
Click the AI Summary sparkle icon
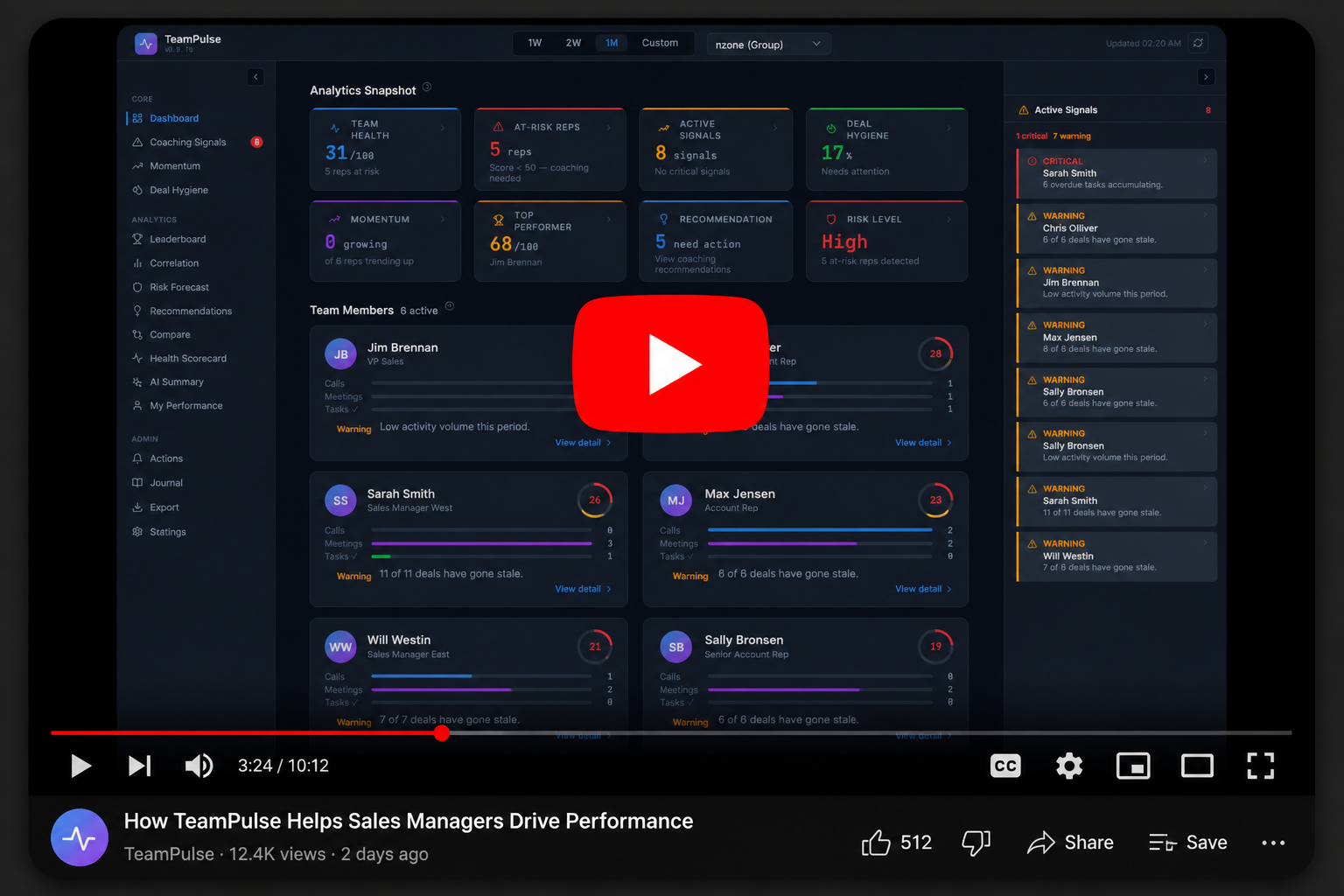137,382
